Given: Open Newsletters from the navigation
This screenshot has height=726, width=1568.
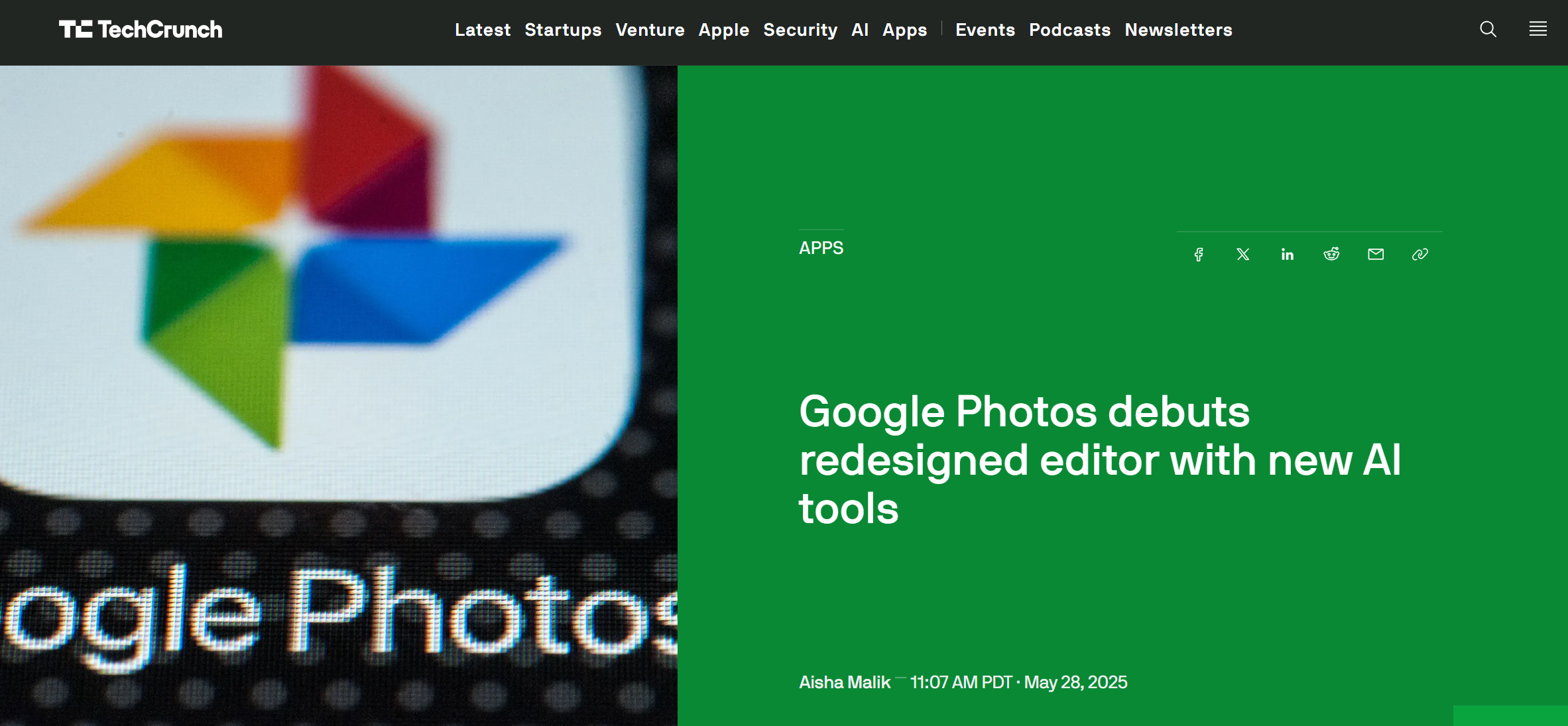Looking at the screenshot, I should 1178,30.
